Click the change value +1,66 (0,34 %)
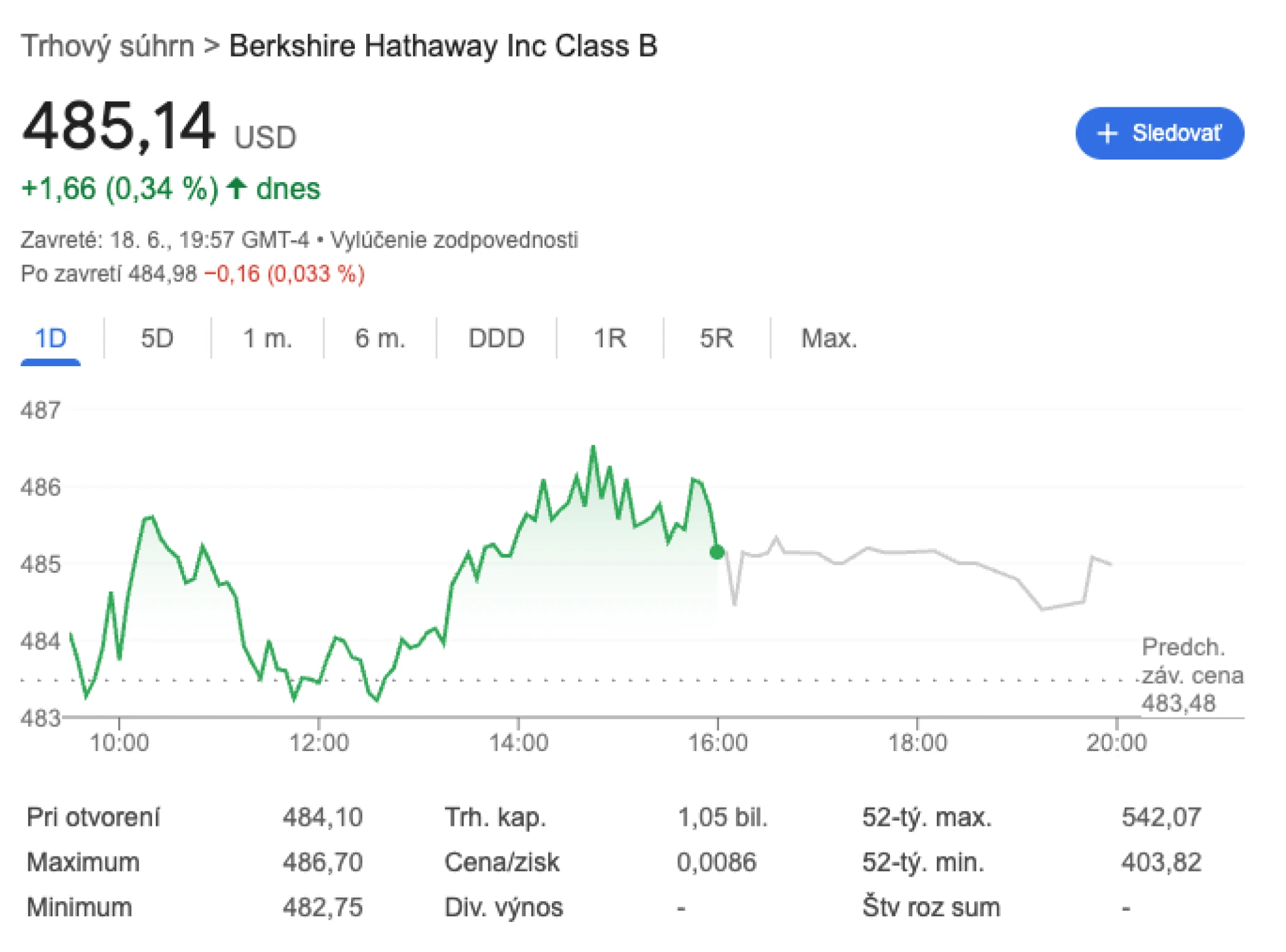The image size is (1286, 952). 120,188
